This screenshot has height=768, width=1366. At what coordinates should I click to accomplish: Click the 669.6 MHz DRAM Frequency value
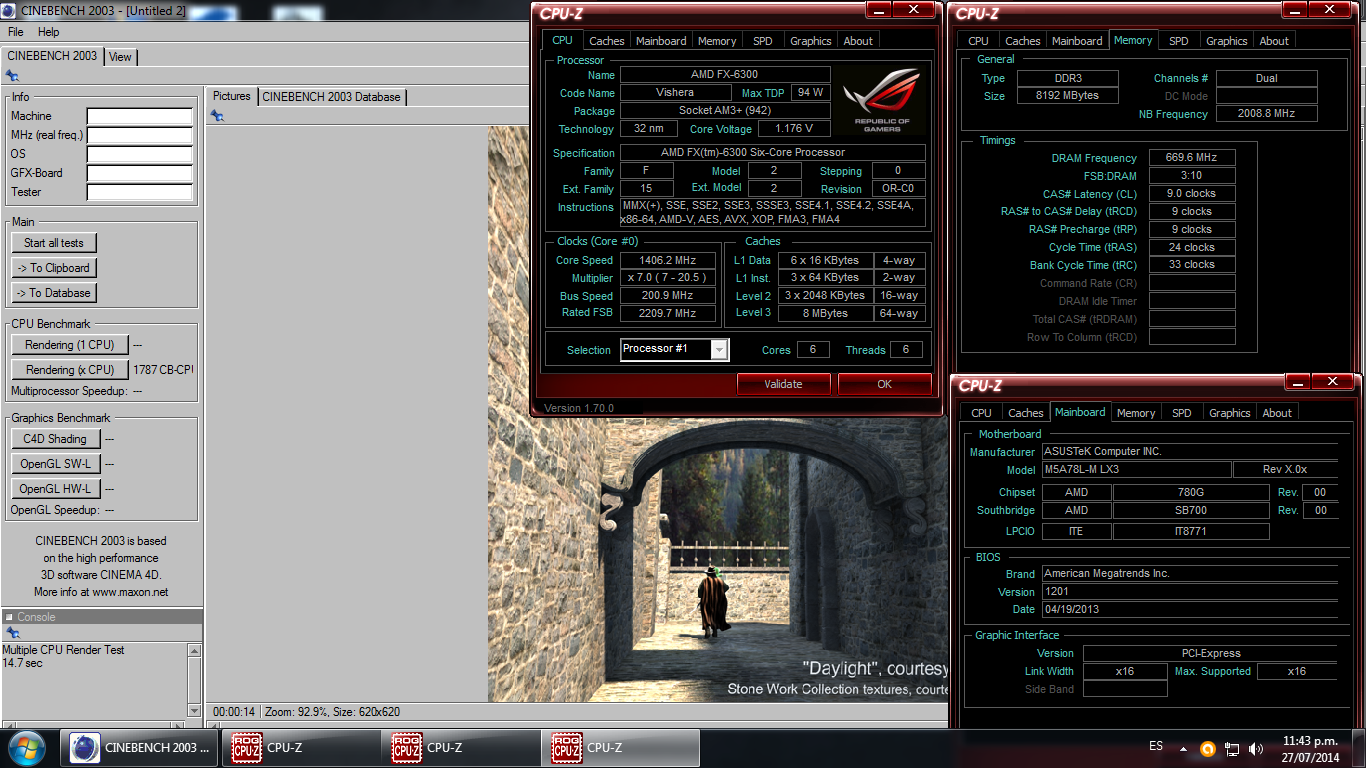pos(1192,158)
